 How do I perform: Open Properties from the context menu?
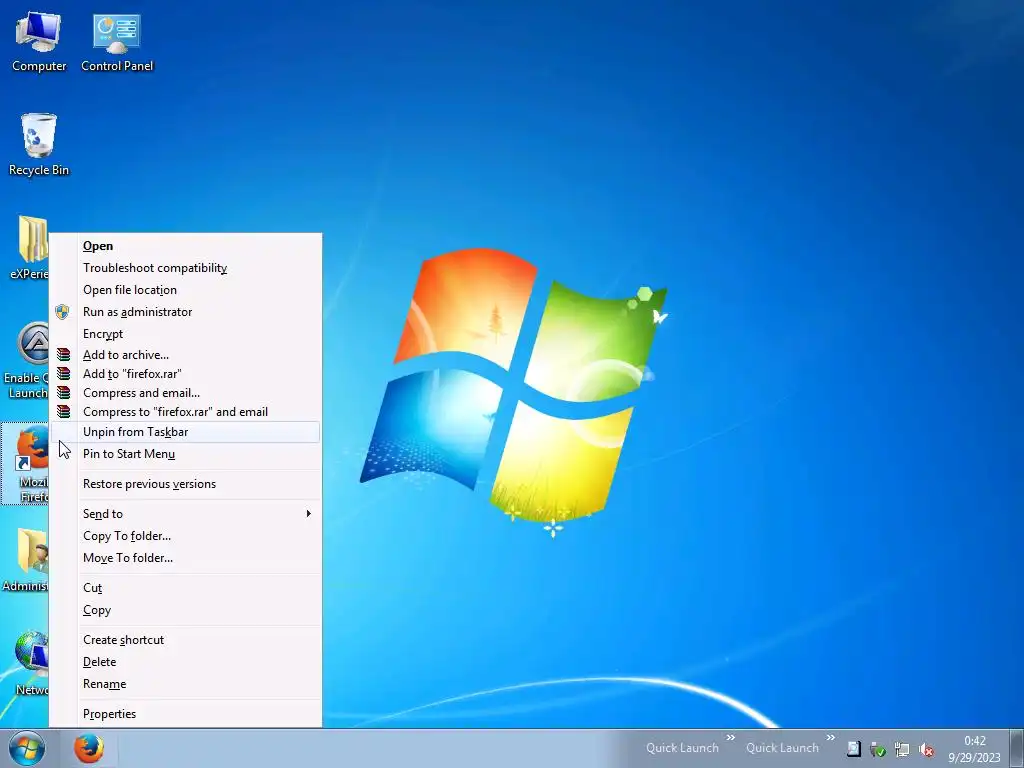point(185,714)
